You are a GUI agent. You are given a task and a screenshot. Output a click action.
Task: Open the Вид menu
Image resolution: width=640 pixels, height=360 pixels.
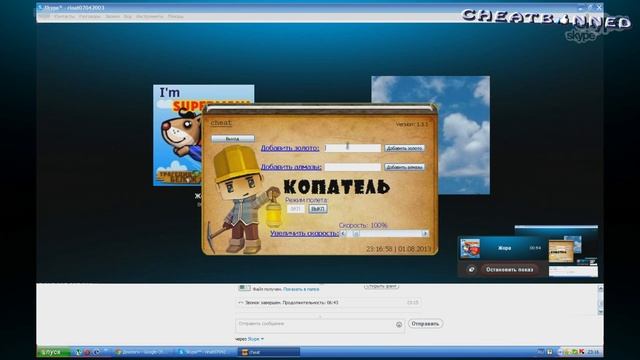[128, 17]
